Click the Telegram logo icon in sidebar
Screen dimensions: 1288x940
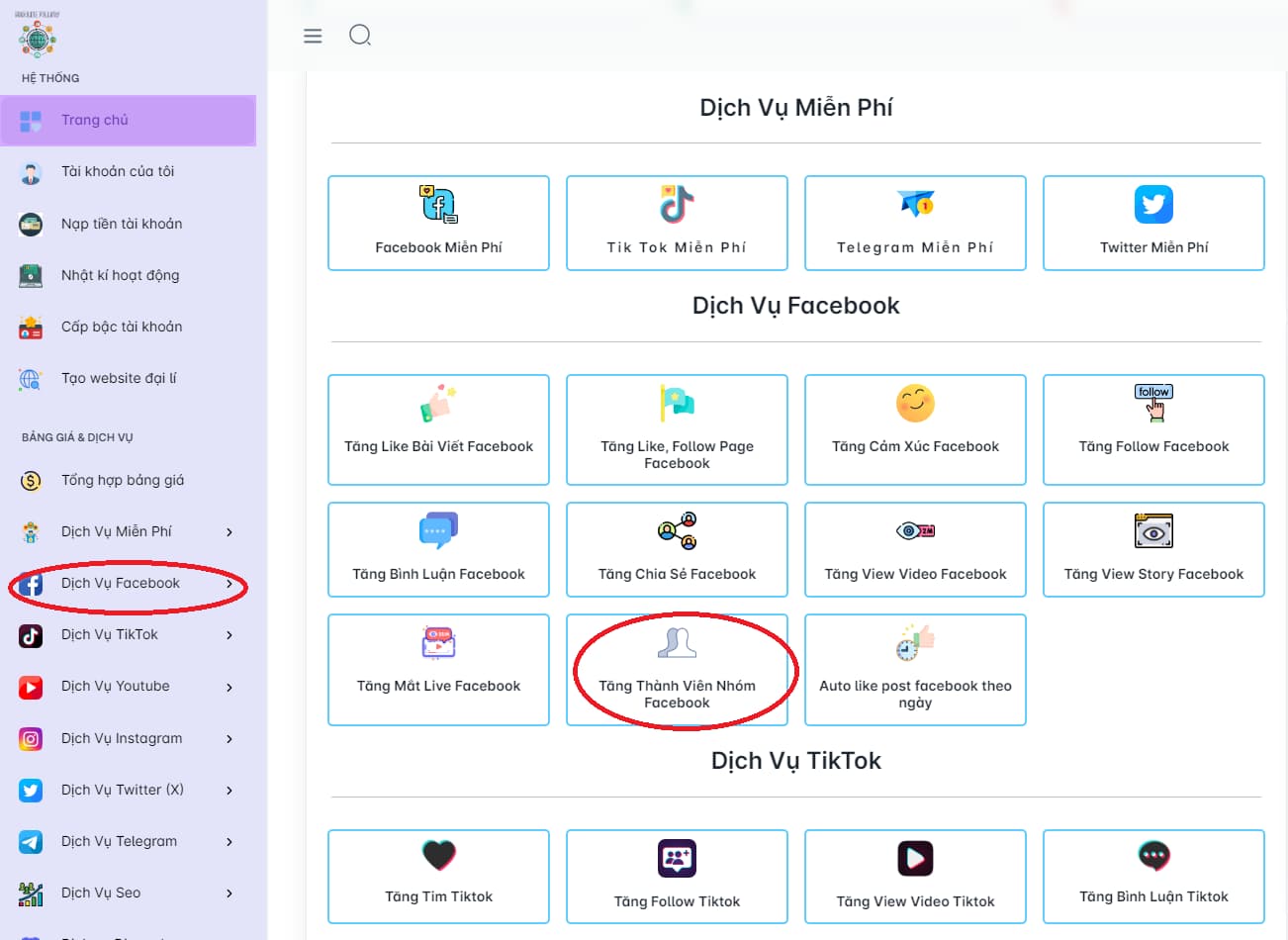tap(31, 841)
